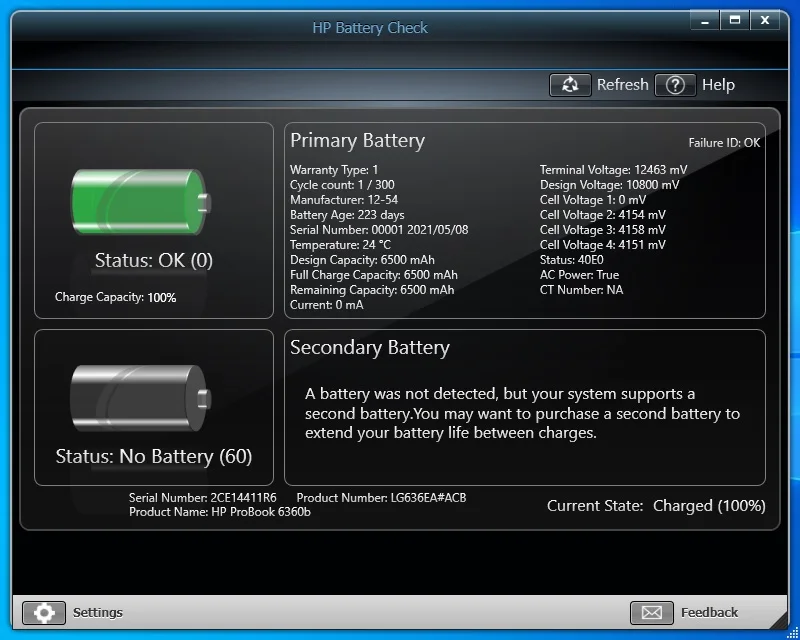Click Terminal Voltage: 12463 mV line
This screenshot has width=800, height=640.
[614, 170]
